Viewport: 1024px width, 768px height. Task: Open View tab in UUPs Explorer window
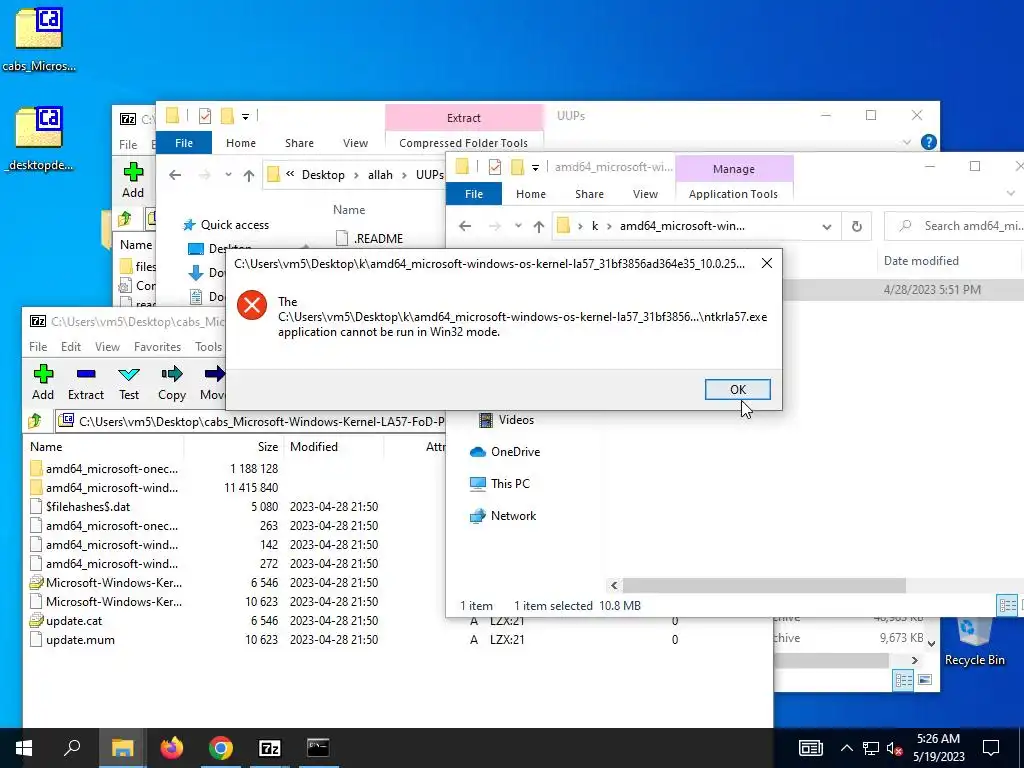coord(355,142)
